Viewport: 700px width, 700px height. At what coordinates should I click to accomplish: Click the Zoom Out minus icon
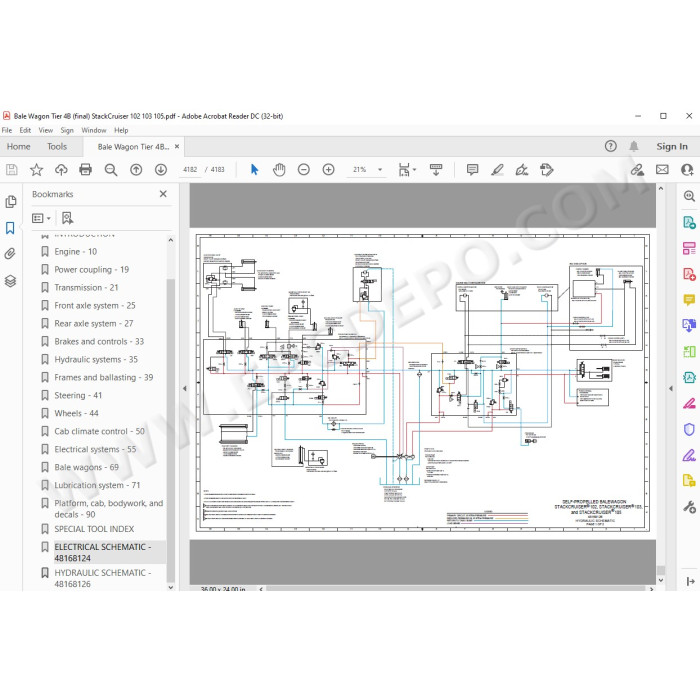click(304, 170)
